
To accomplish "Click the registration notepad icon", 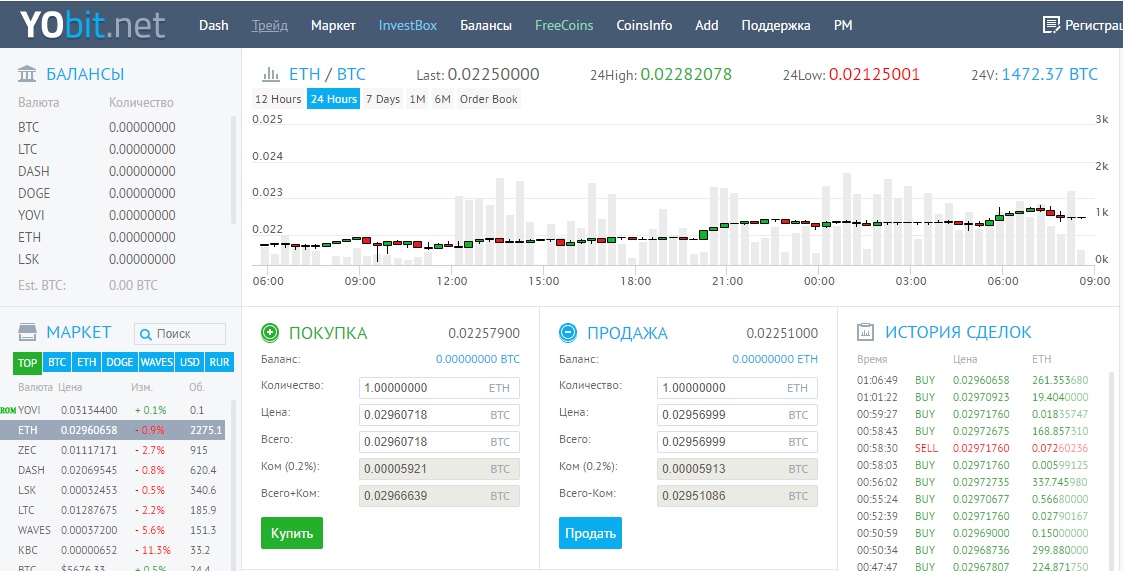I will click(x=1051, y=25).
